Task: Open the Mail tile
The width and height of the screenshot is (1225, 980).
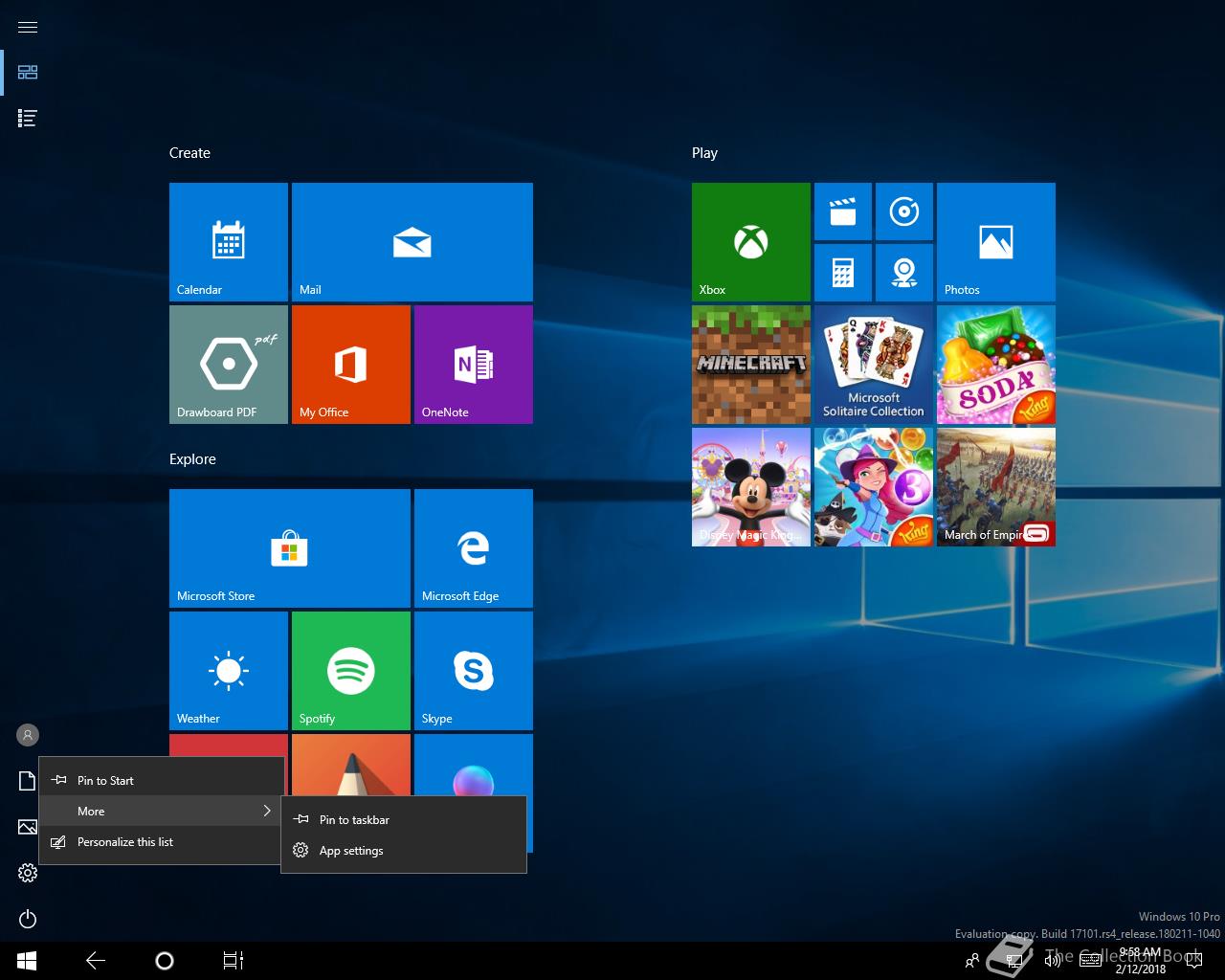Action: point(412,242)
